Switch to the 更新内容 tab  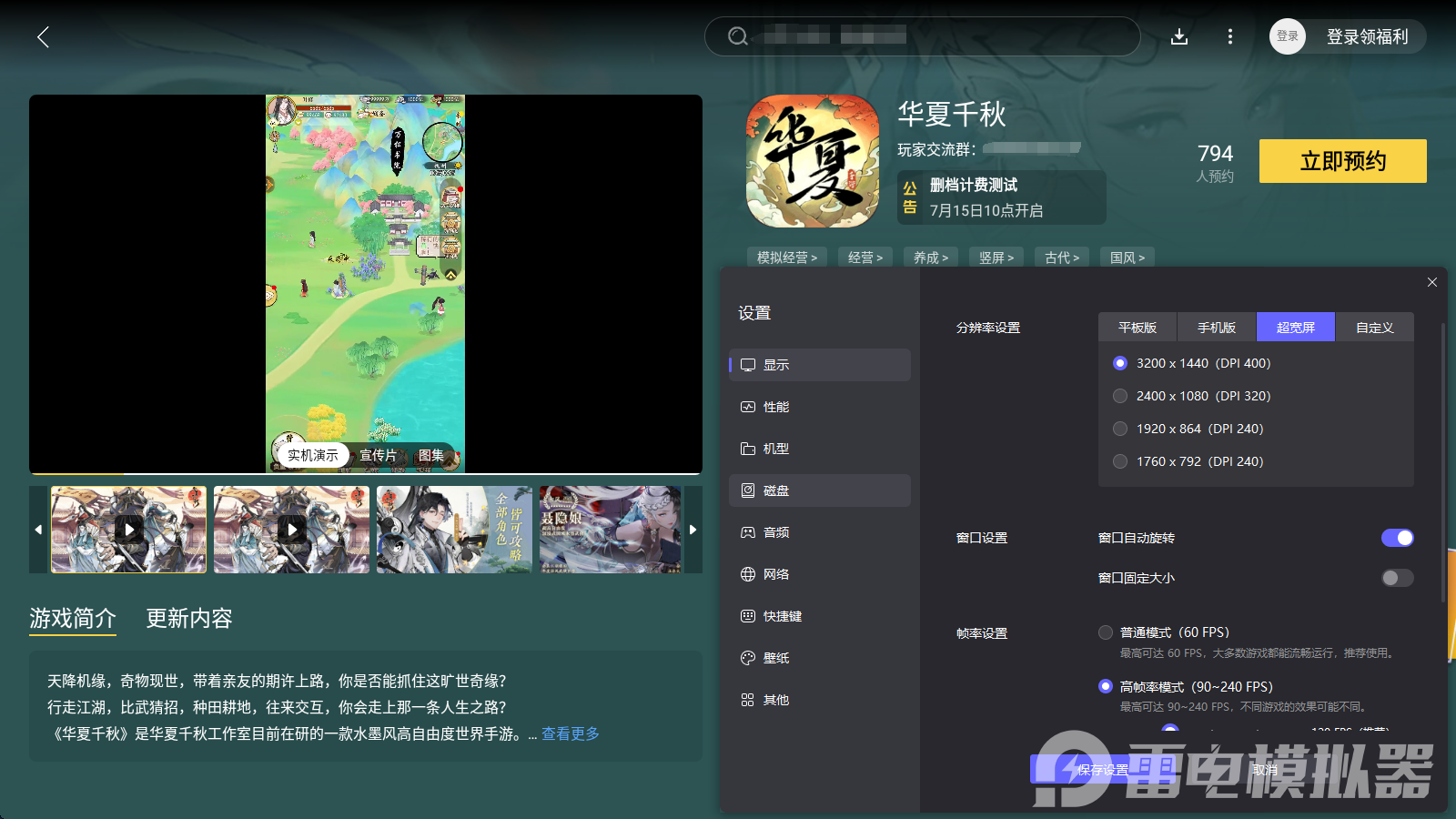(x=189, y=619)
